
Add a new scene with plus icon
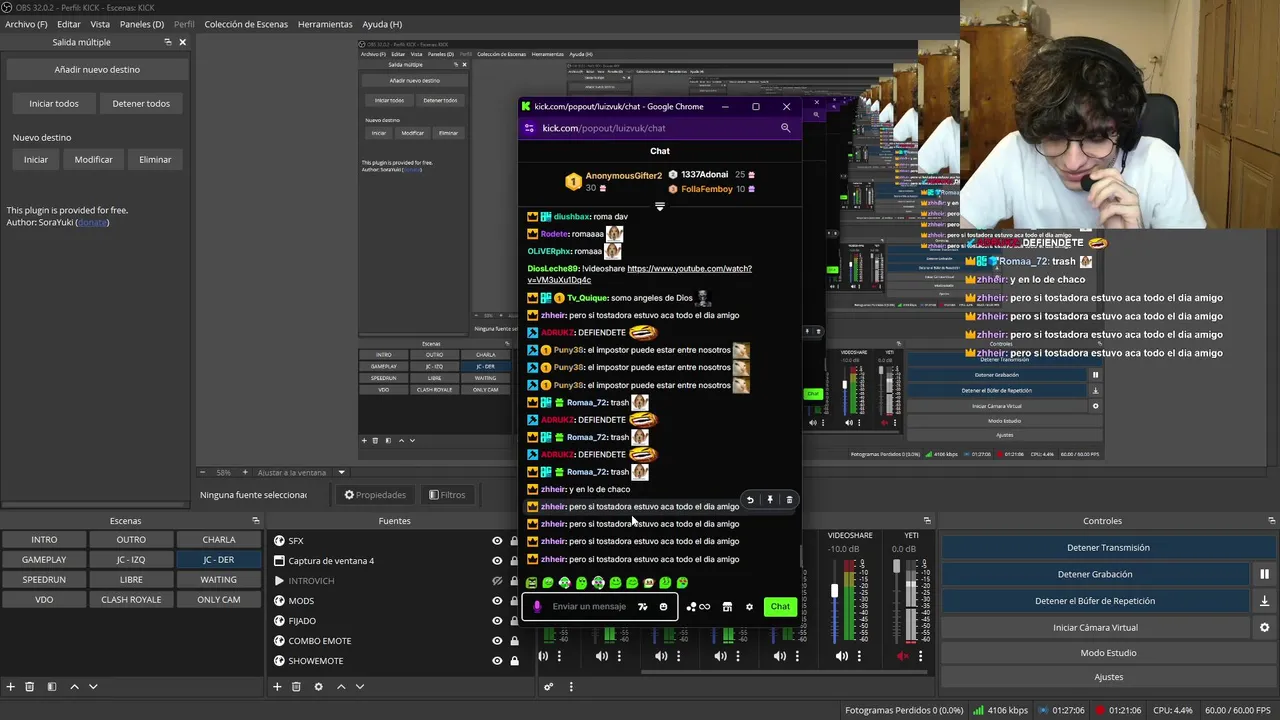(10, 687)
